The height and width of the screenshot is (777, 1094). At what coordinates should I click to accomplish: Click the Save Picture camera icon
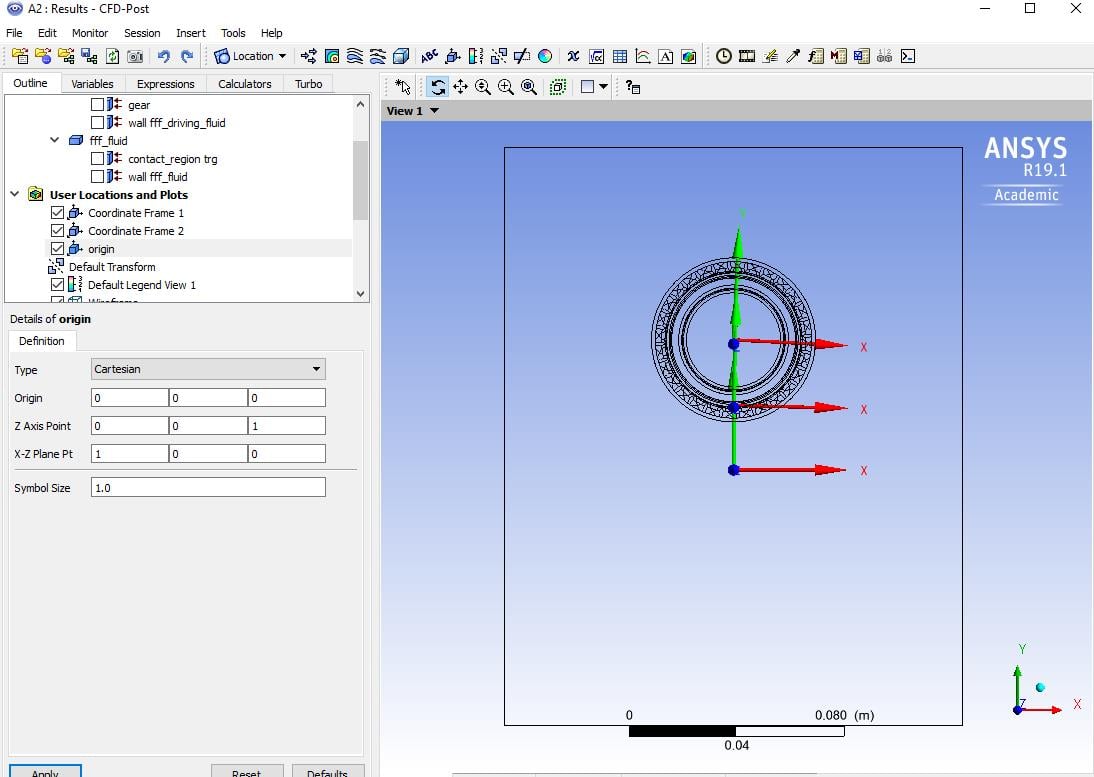(135, 56)
